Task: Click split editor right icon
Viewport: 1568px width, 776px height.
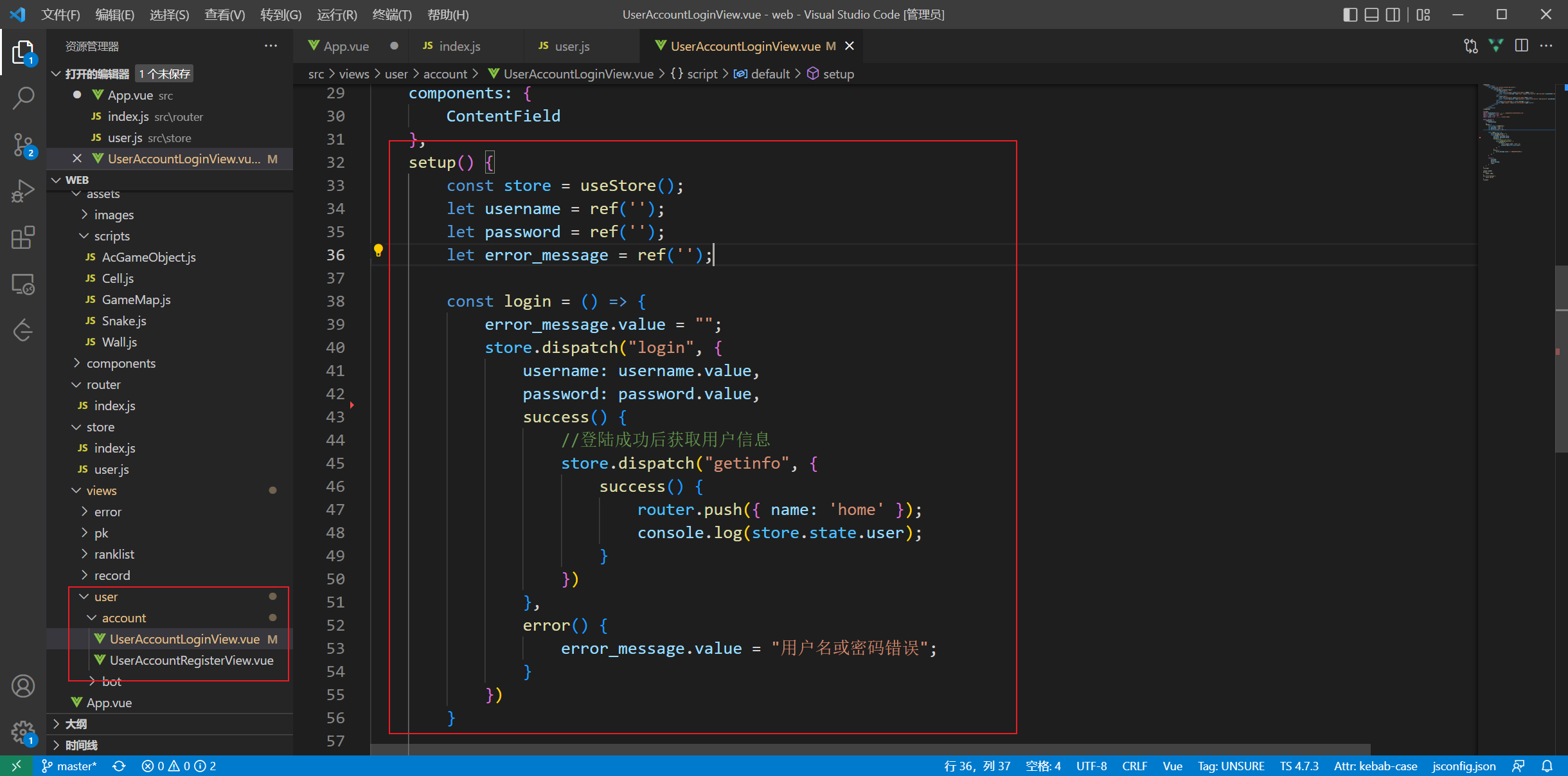Action: (x=1521, y=46)
